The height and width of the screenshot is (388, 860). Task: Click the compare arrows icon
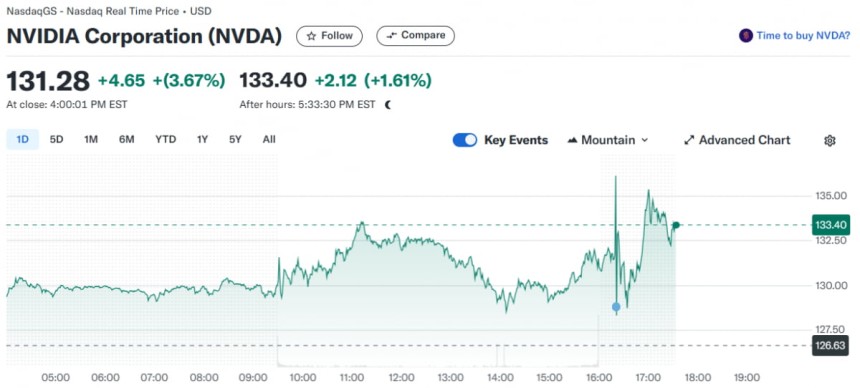coord(392,36)
